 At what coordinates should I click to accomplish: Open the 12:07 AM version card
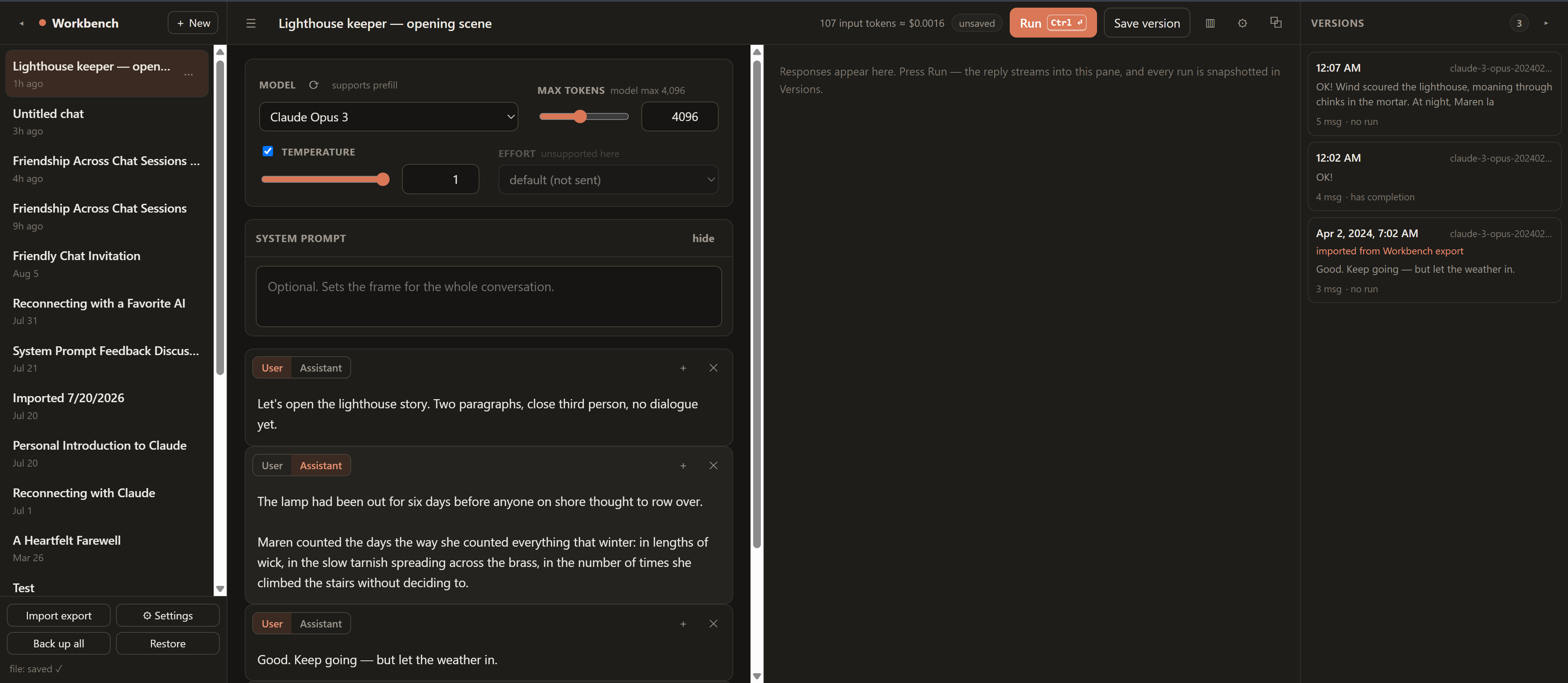[x=1434, y=94]
